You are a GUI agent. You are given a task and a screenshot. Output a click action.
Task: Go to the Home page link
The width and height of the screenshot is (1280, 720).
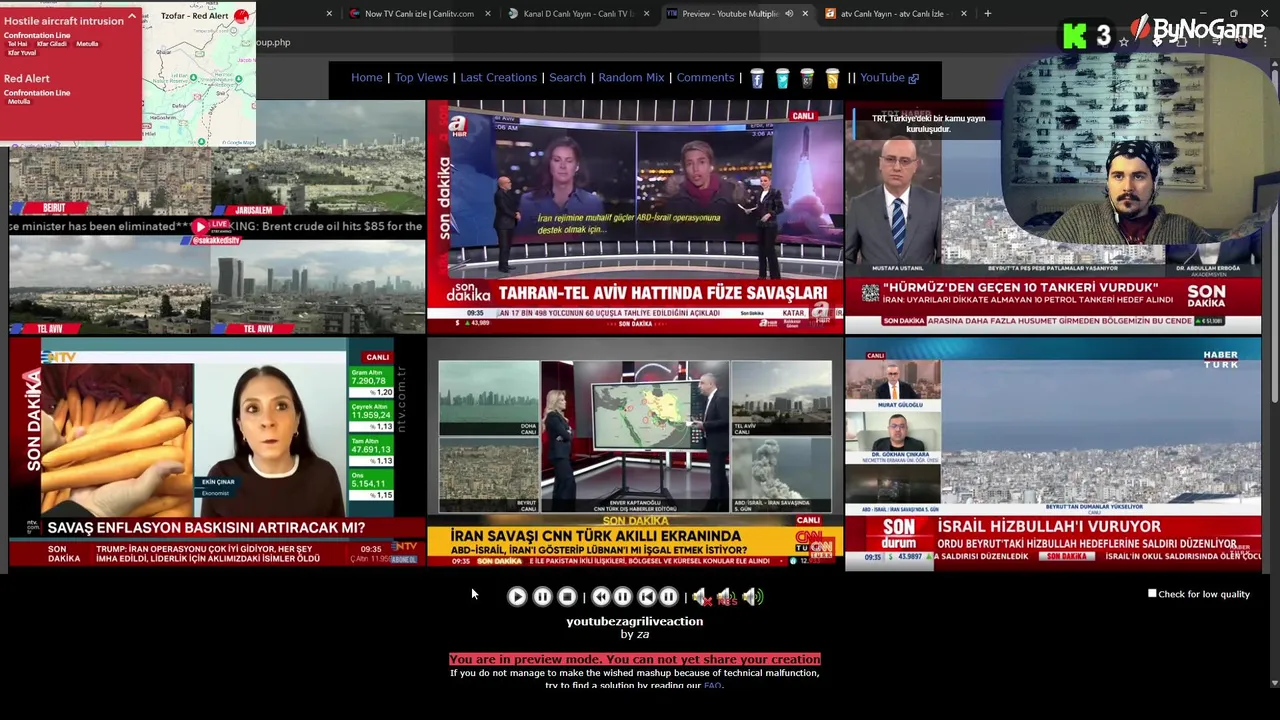[x=367, y=78]
